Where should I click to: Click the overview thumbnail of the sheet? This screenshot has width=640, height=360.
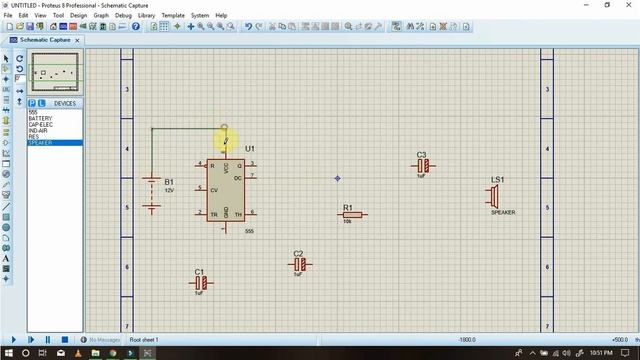(x=55, y=72)
